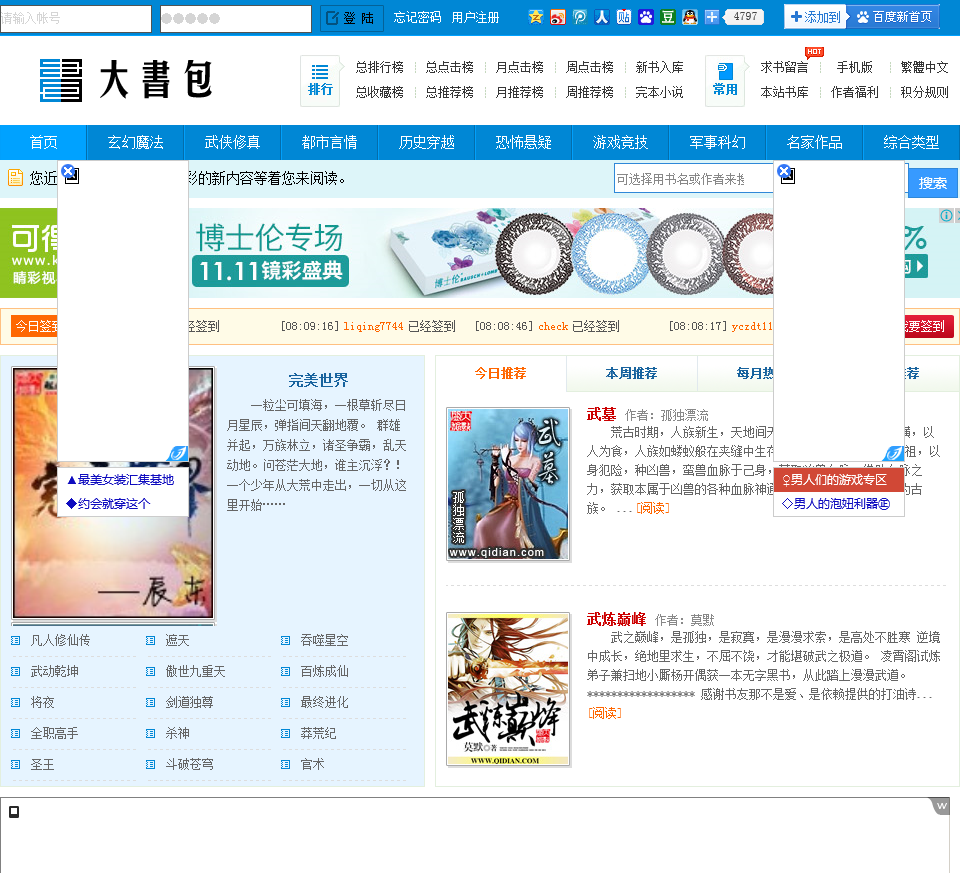Open 武墓 book title link

(601, 414)
